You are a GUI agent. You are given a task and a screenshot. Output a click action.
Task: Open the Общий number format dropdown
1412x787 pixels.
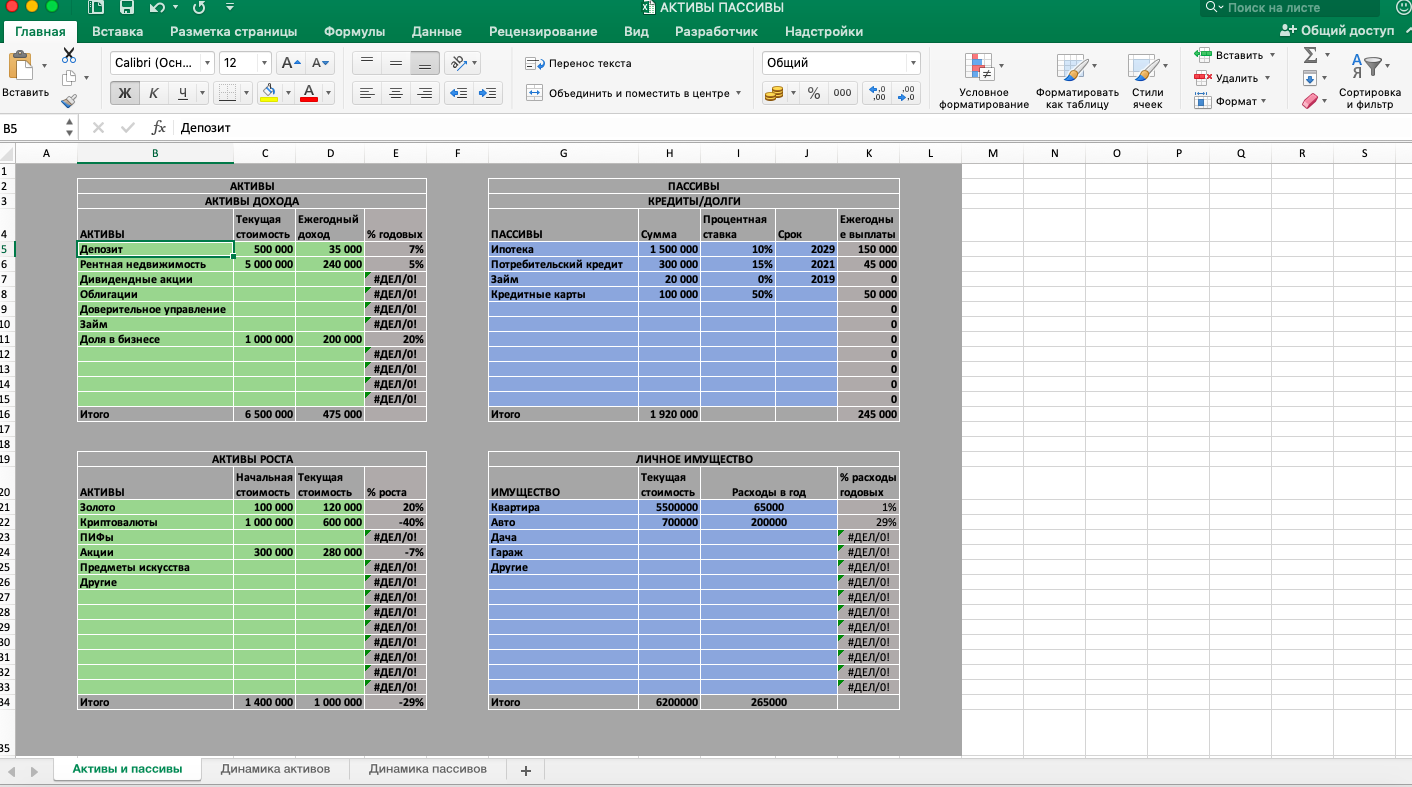[x=913, y=63]
